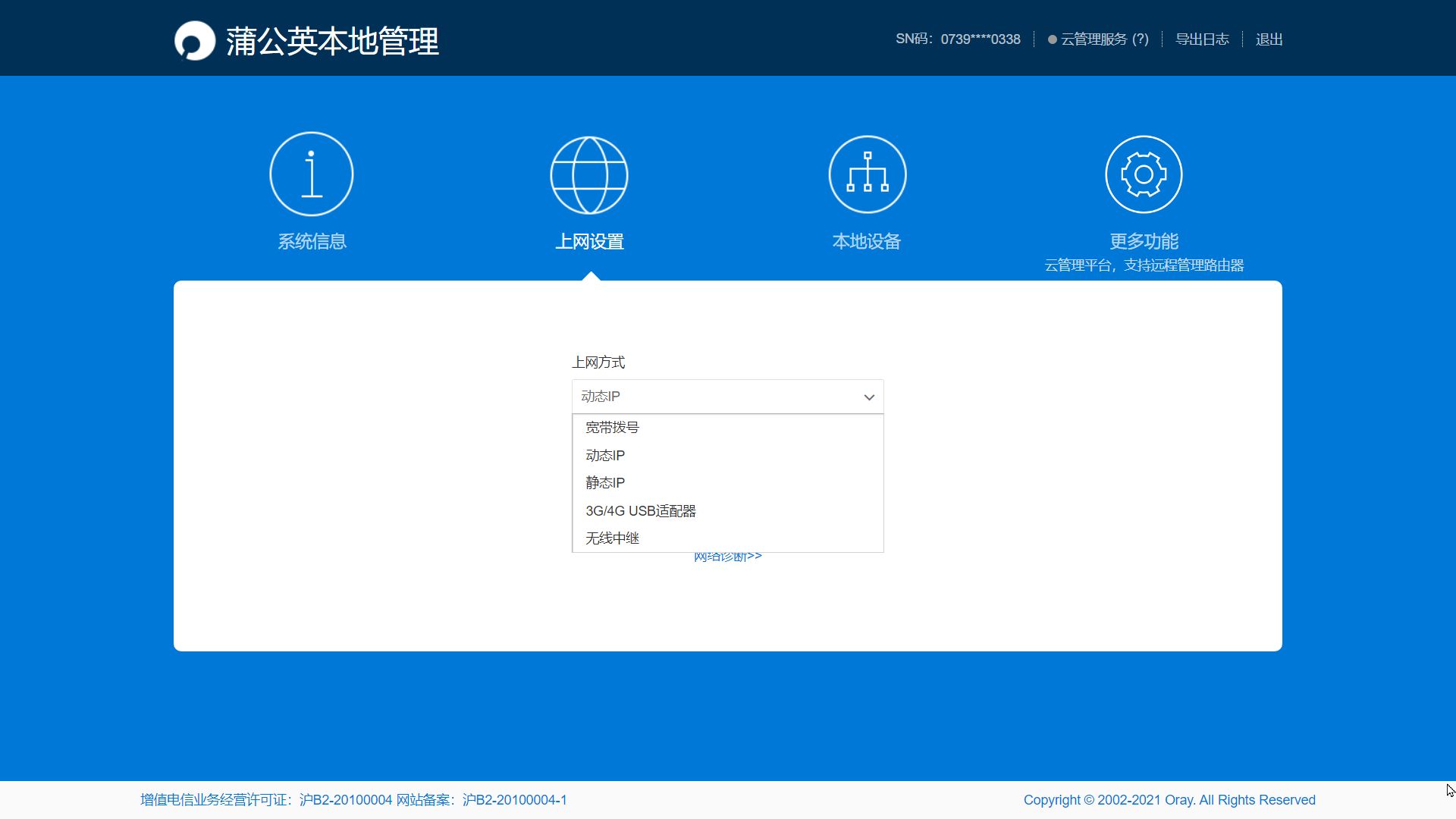Screen dimensions: 1456x819
Task: Choose 动态IP option in the list
Action: 605,455
